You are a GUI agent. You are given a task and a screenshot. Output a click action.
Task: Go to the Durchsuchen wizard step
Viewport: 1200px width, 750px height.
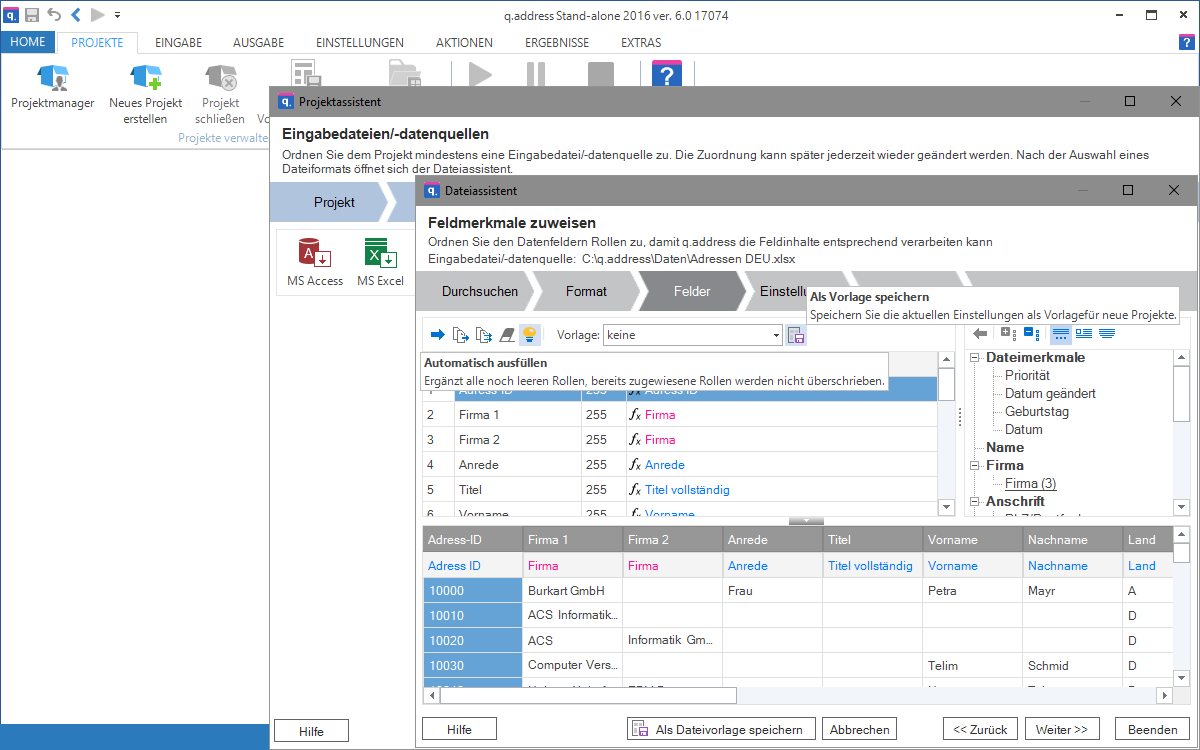point(480,292)
